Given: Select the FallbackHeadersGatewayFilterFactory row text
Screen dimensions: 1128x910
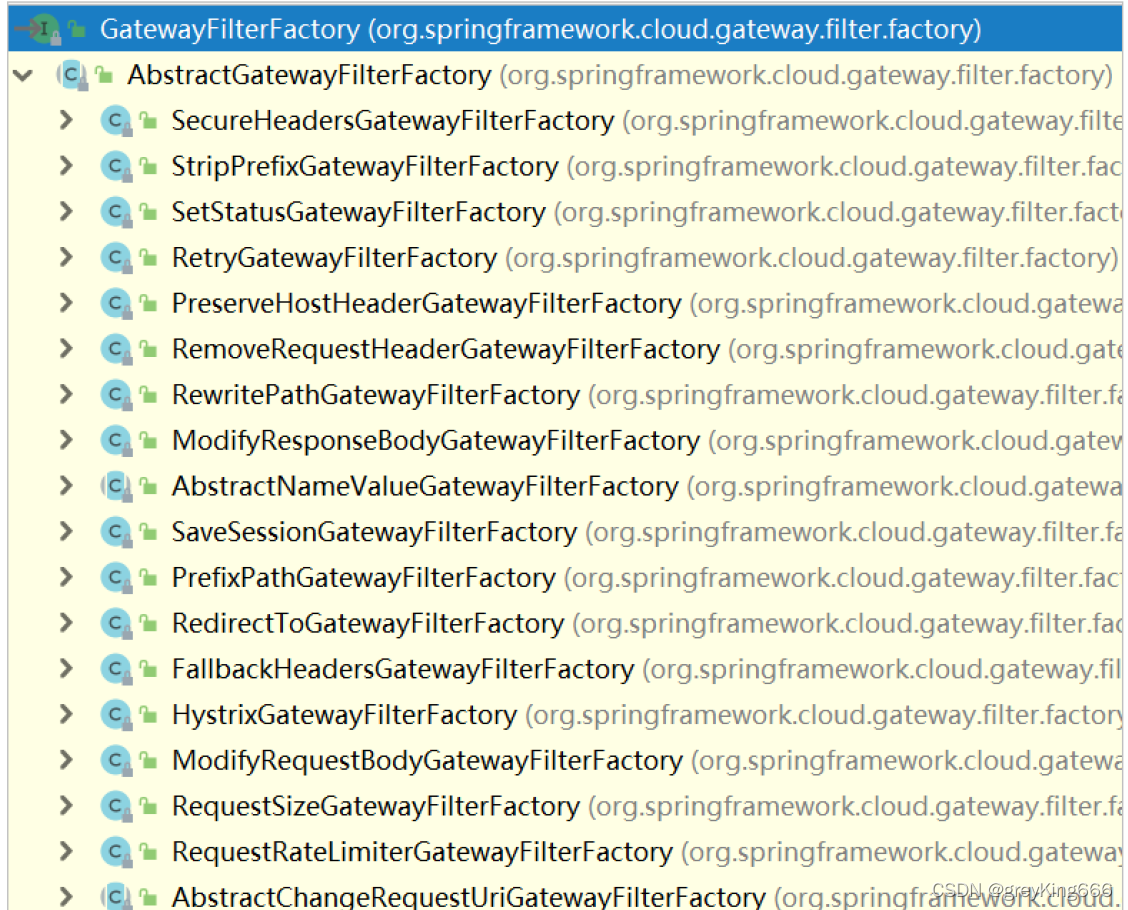Looking at the screenshot, I should click(x=646, y=669).
